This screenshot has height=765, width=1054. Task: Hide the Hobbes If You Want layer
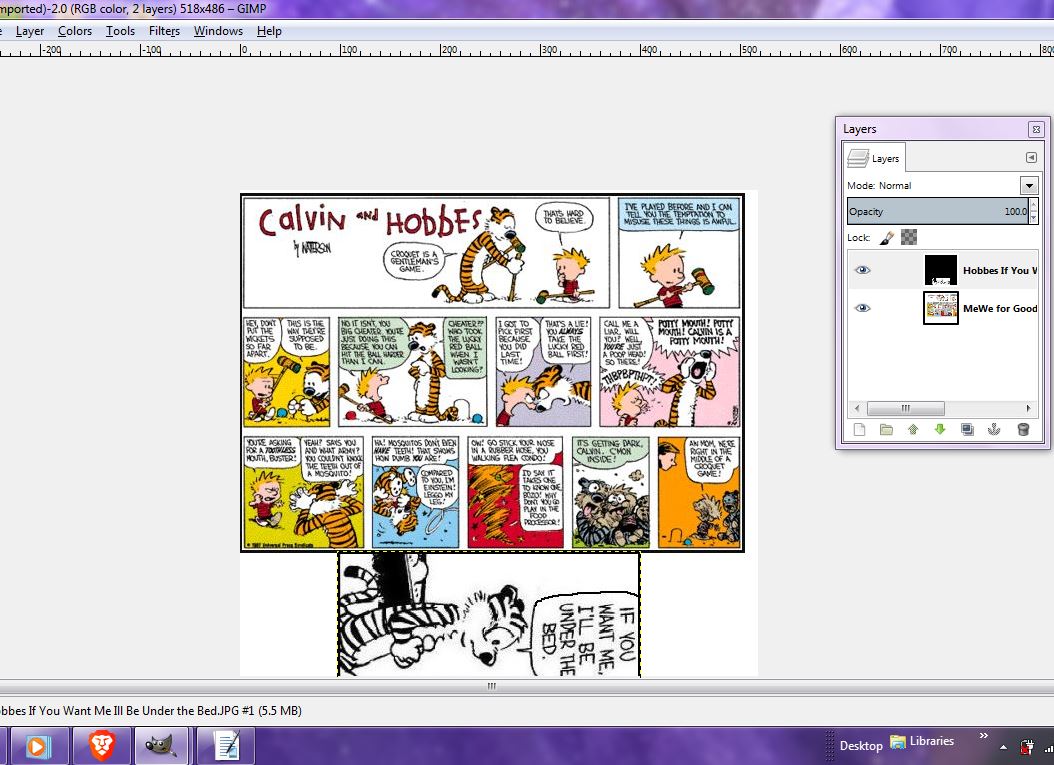click(862, 270)
